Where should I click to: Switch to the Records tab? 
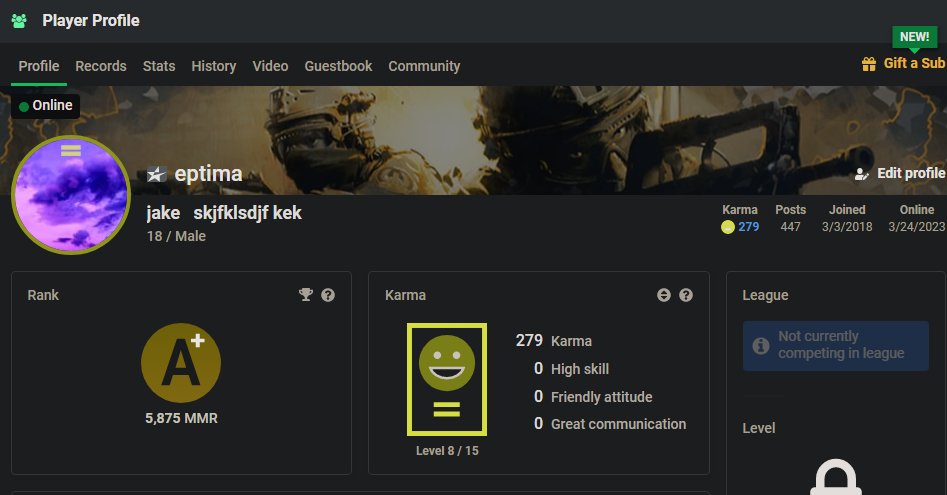click(x=101, y=66)
